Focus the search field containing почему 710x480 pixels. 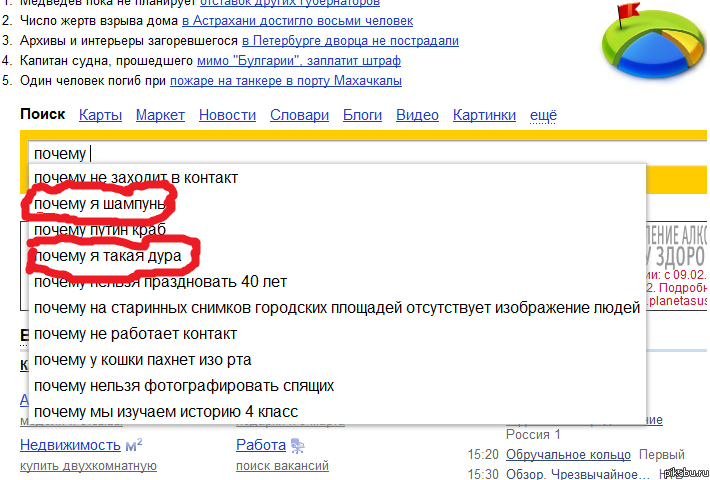pyautogui.click(x=368, y=154)
